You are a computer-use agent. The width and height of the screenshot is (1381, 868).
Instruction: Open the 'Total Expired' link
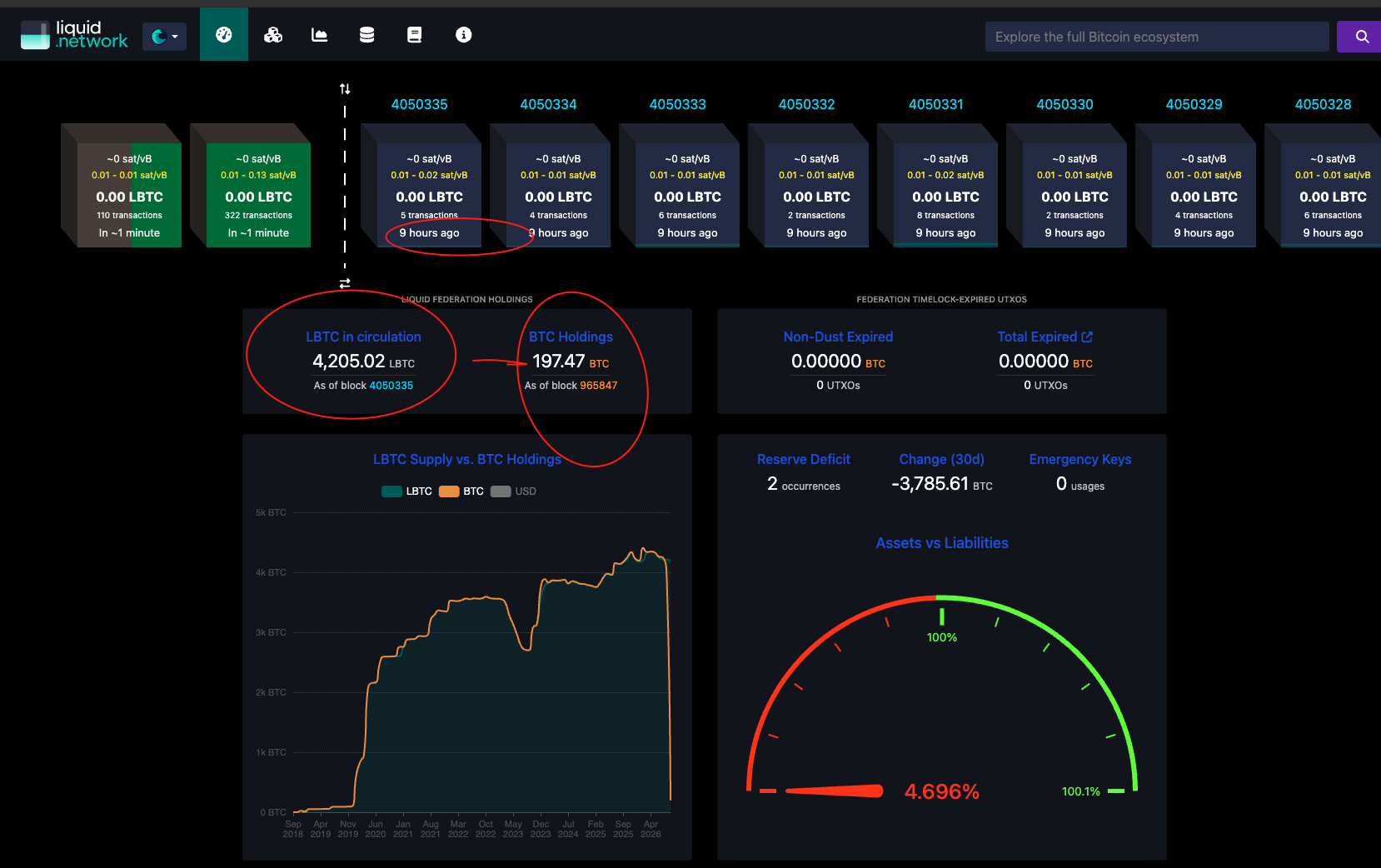[x=1037, y=337]
